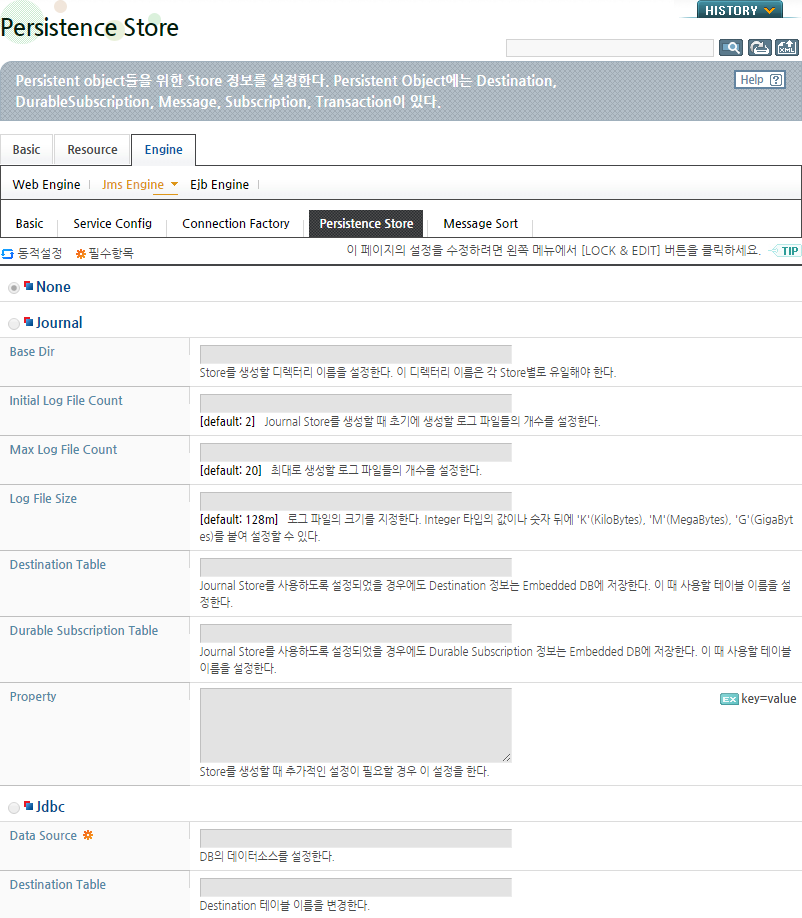Viewport: 802px width, 918px height.
Task: Click the Journal section heading
Action: [59, 323]
